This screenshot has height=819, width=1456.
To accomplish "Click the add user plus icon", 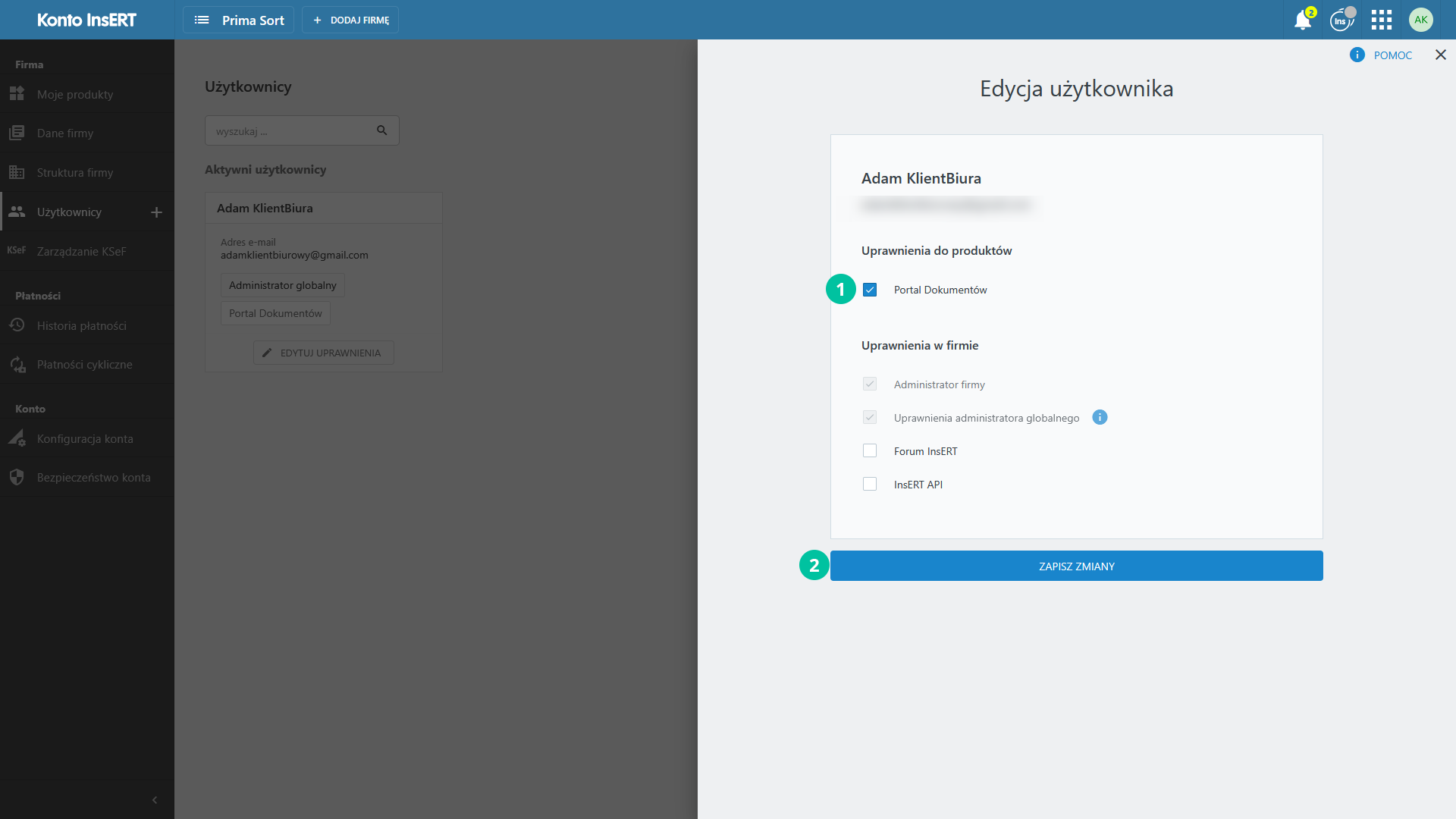I will pyautogui.click(x=157, y=212).
